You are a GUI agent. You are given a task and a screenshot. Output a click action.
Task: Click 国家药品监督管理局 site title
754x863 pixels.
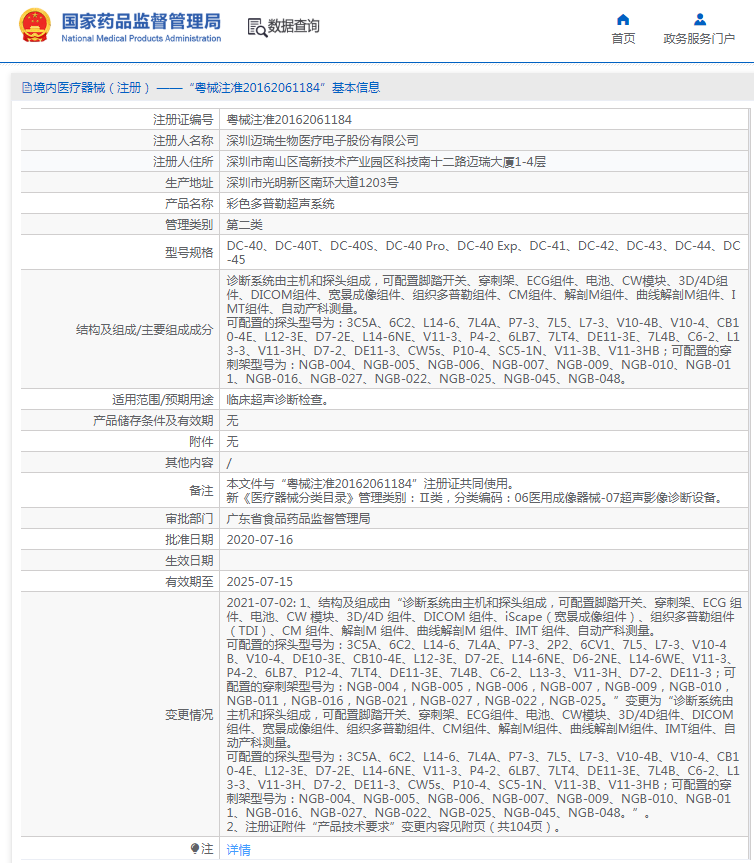(141, 21)
